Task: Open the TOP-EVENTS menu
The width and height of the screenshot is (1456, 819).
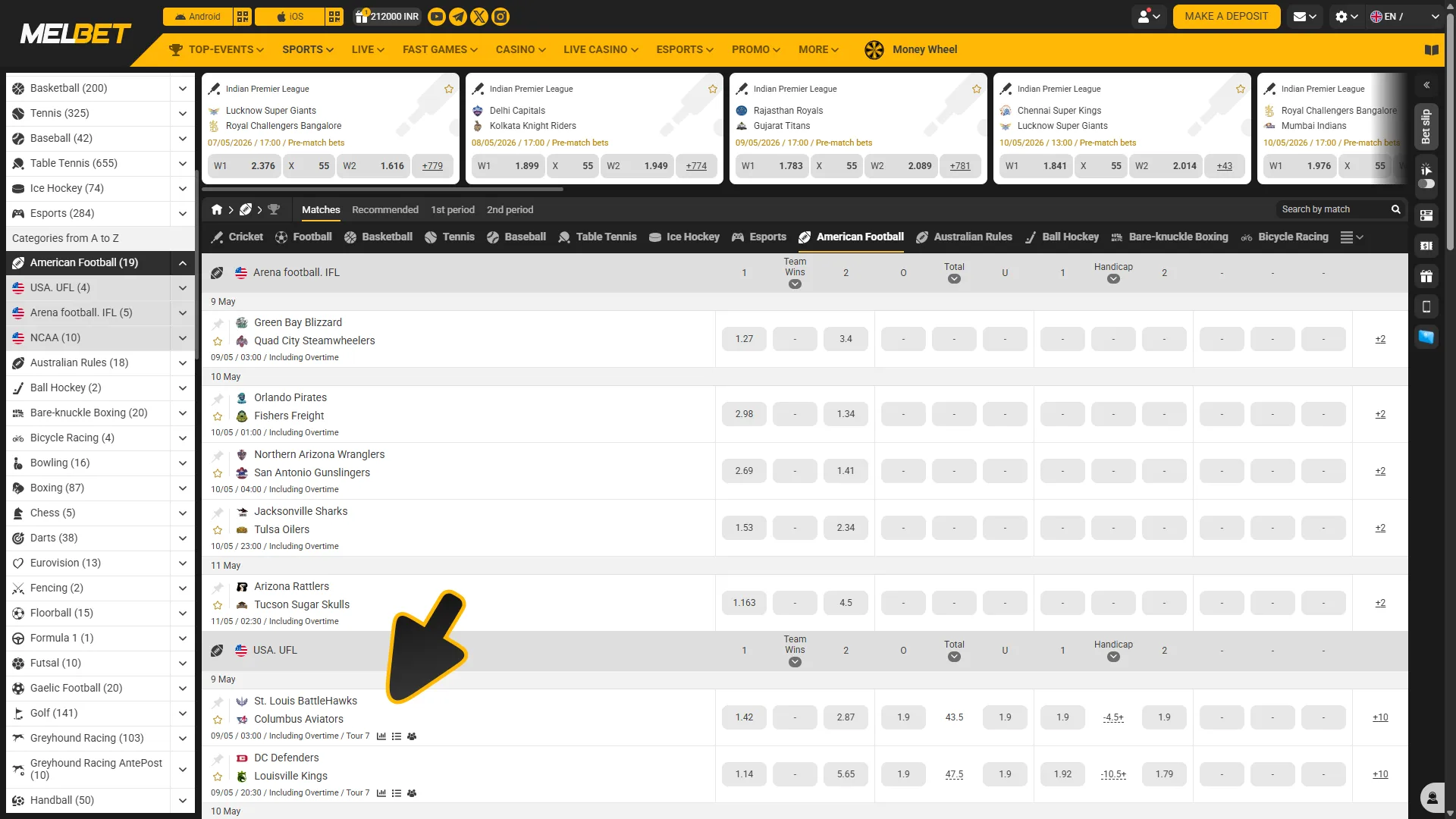Action: (217, 50)
